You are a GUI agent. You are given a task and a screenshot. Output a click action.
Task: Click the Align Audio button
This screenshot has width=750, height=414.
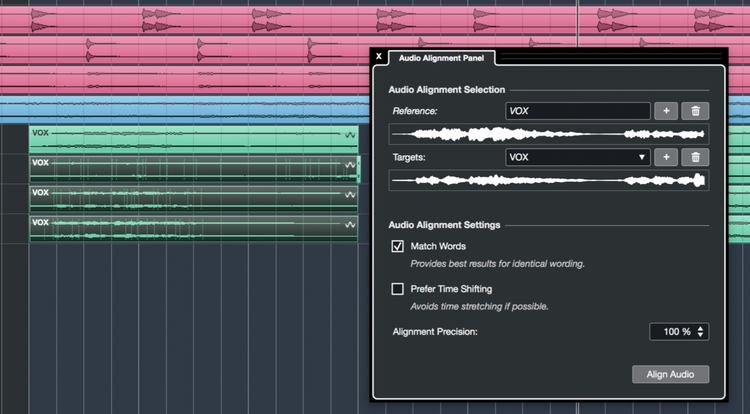coord(670,374)
